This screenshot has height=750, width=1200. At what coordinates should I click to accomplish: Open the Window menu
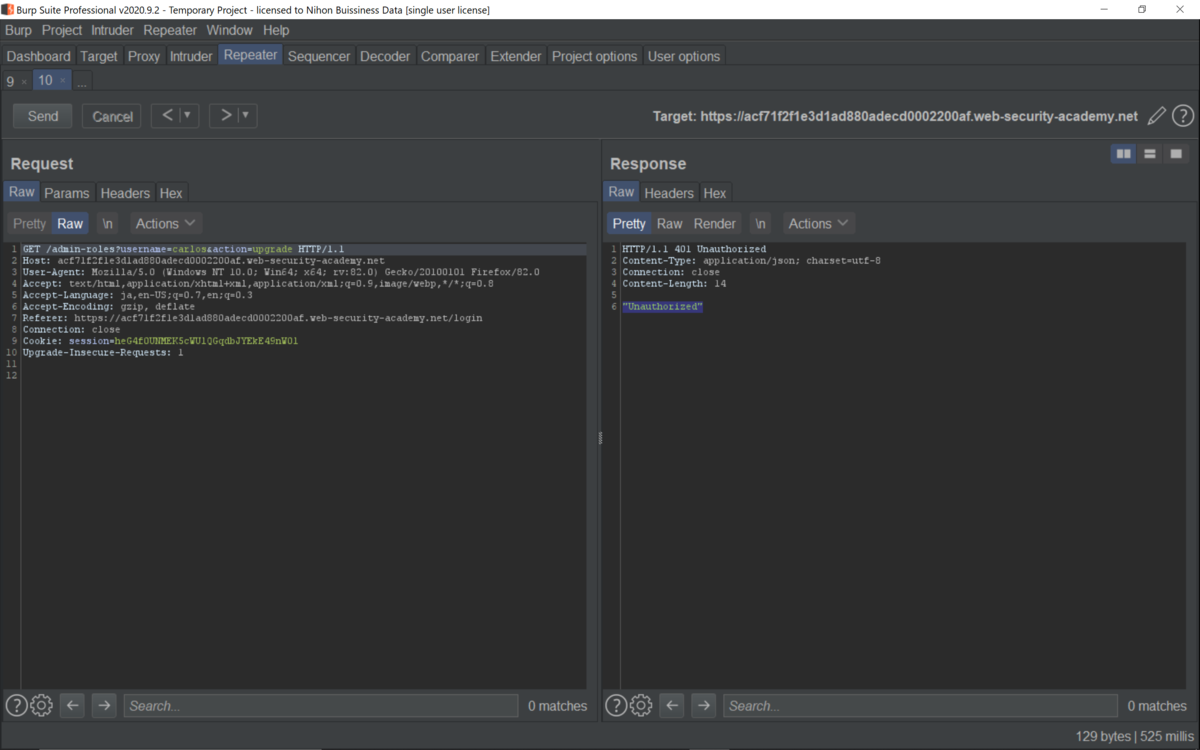click(230, 30)
